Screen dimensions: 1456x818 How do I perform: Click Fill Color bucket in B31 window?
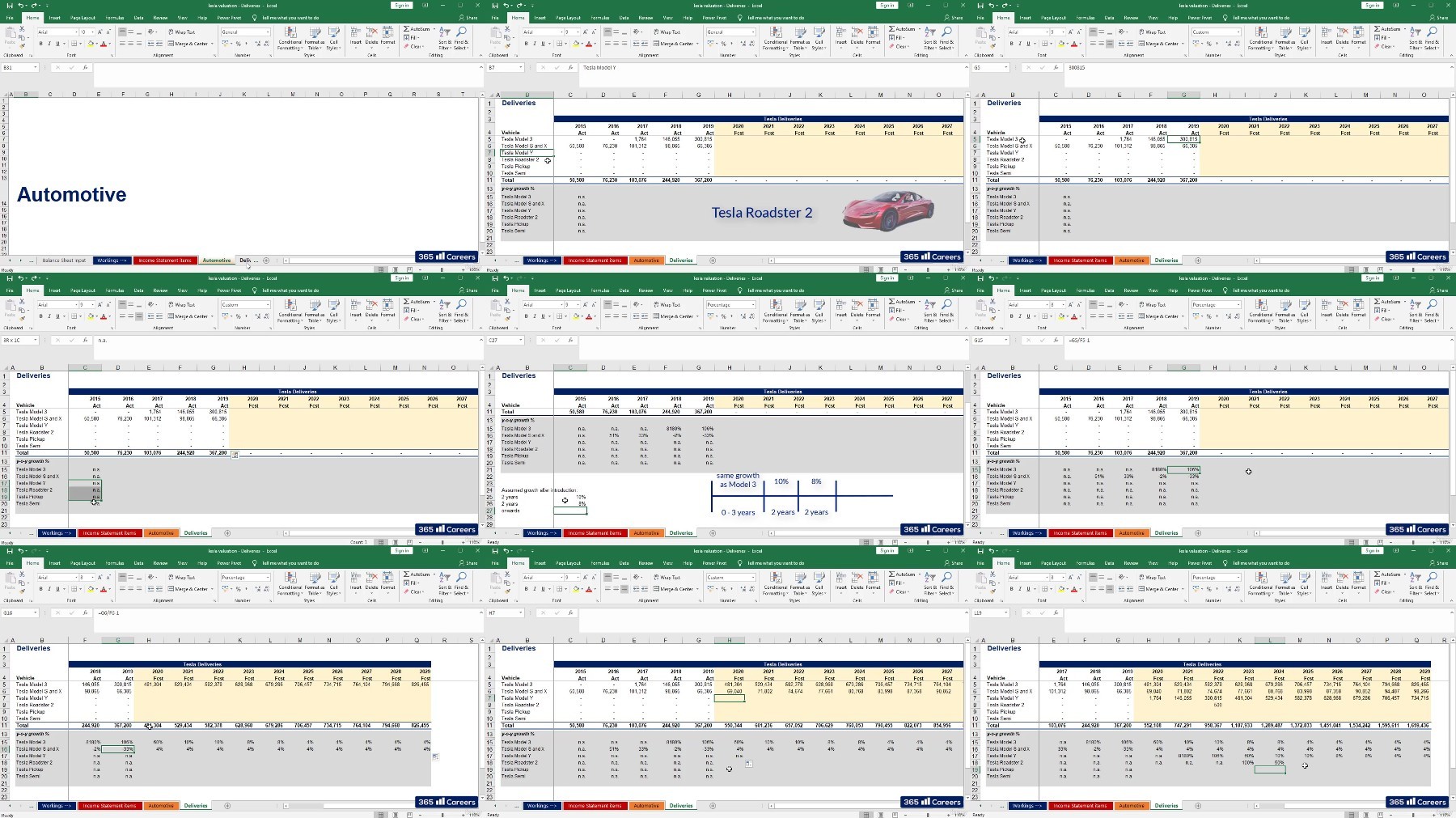pos(90,44)
